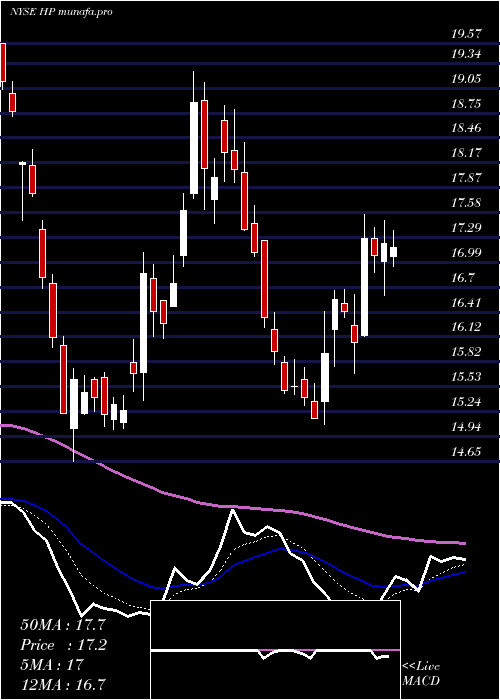Click the MACD inset panel
Screen dimensions: 500x700
275,650
